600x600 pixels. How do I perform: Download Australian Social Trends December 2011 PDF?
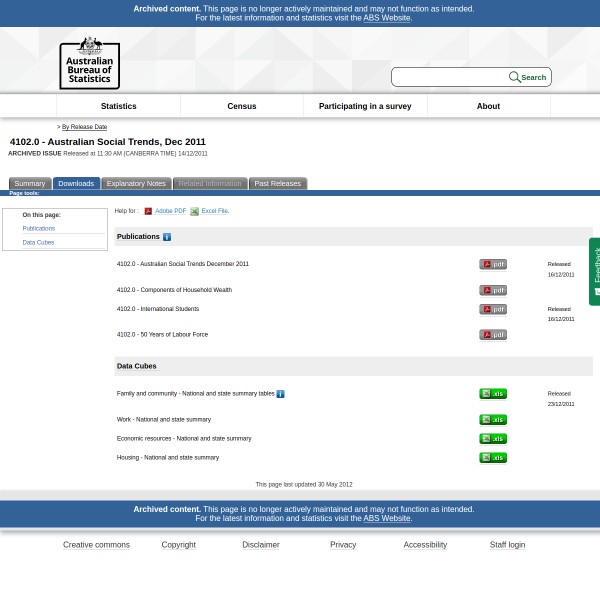[492, 264]
